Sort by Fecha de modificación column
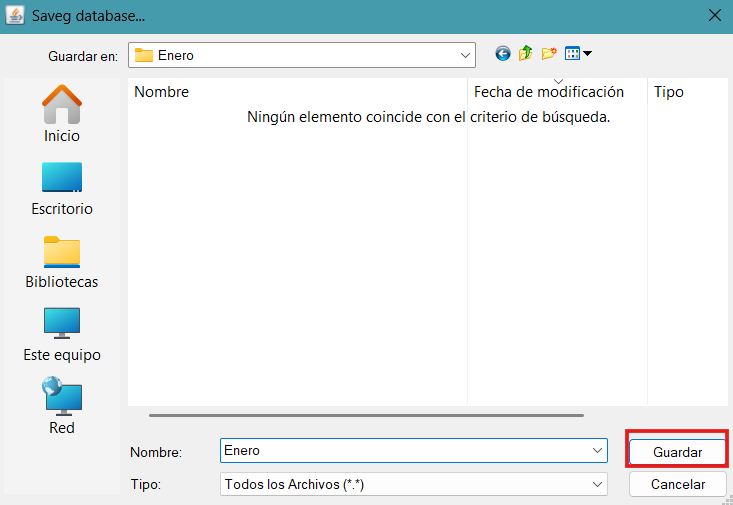The height and width of the screenshot is (505, 733). [549, 92]
